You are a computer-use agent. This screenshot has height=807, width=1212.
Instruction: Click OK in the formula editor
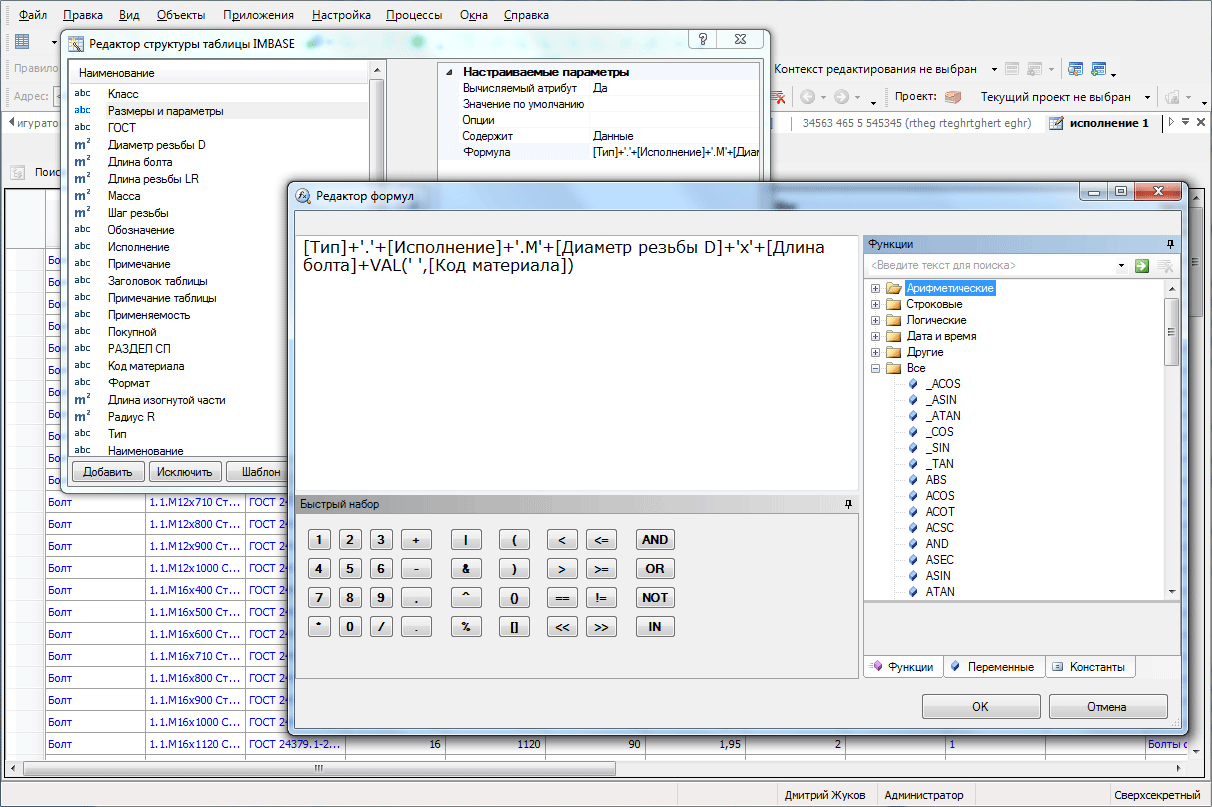click(980, 707)
